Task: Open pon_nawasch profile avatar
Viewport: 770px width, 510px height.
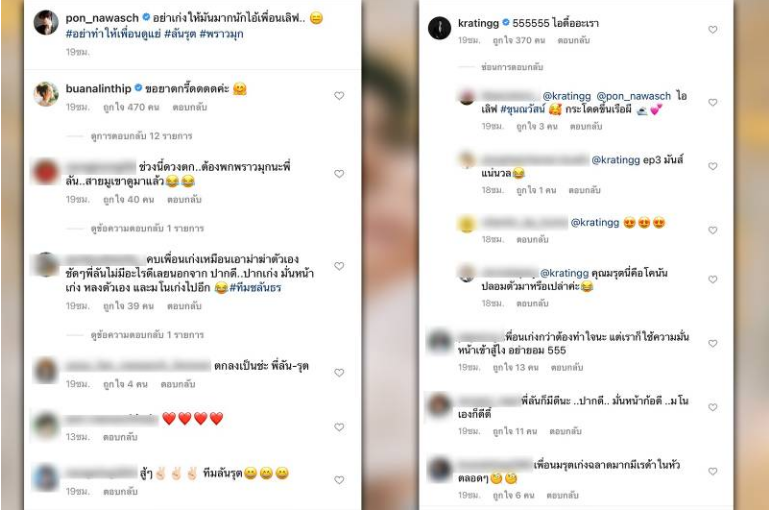Action: click(46, 22)
